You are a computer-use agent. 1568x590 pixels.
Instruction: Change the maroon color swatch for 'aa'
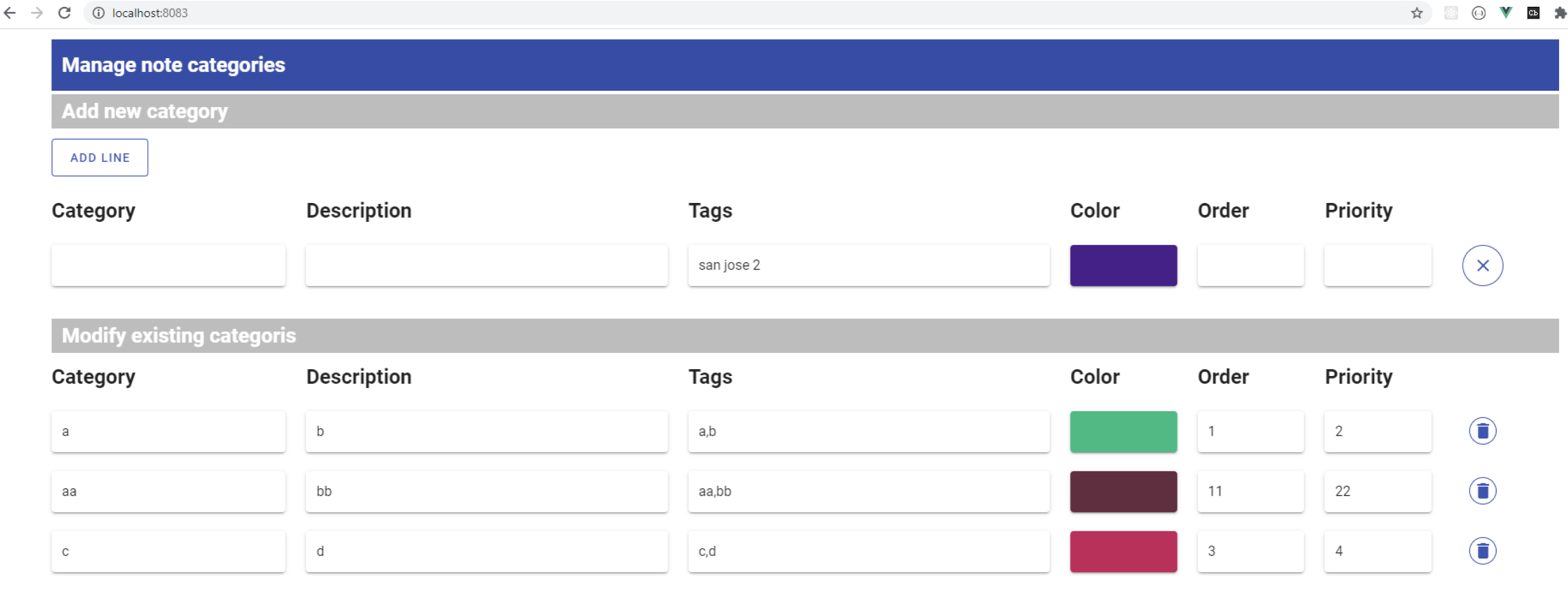[1123, 491]
